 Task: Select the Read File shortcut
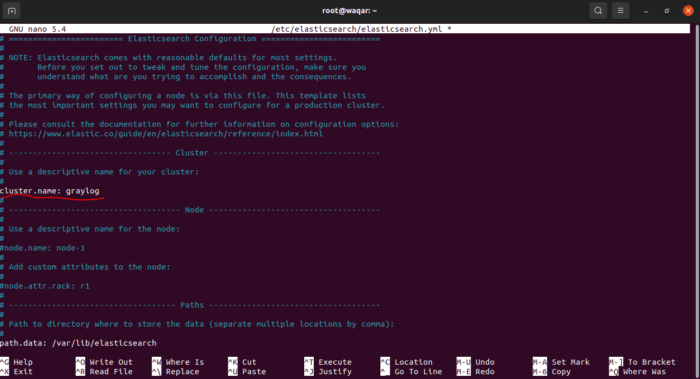pos(103,371)
